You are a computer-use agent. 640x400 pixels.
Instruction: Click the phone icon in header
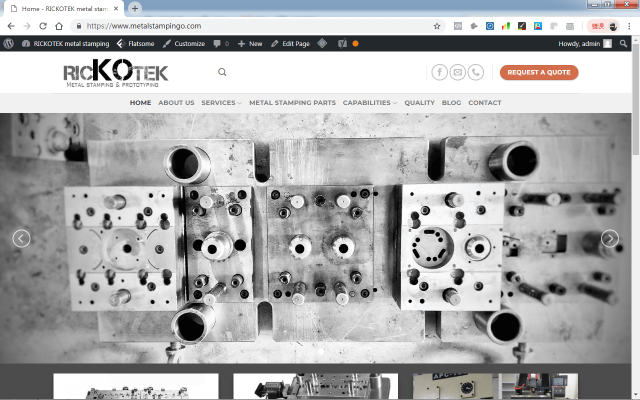476,72
